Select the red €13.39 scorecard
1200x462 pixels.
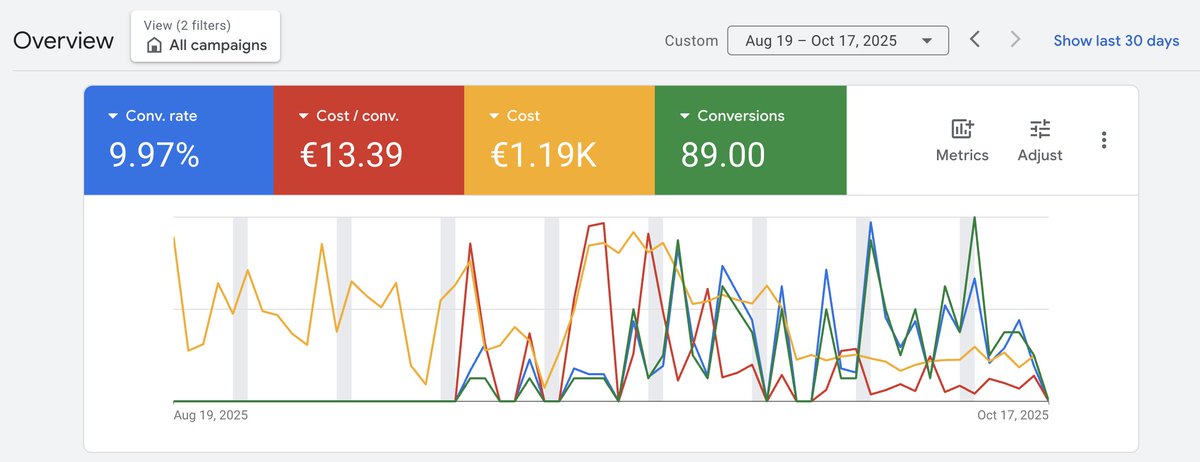pos(369,140)
